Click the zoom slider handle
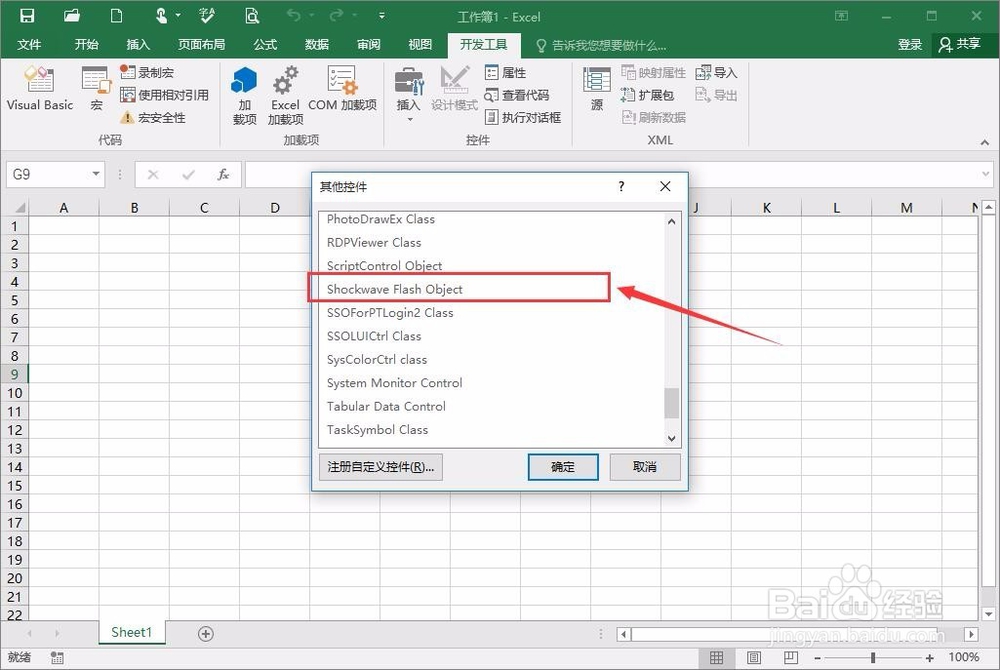Viewport: 1000px width, 670px height. pos(872,657)
